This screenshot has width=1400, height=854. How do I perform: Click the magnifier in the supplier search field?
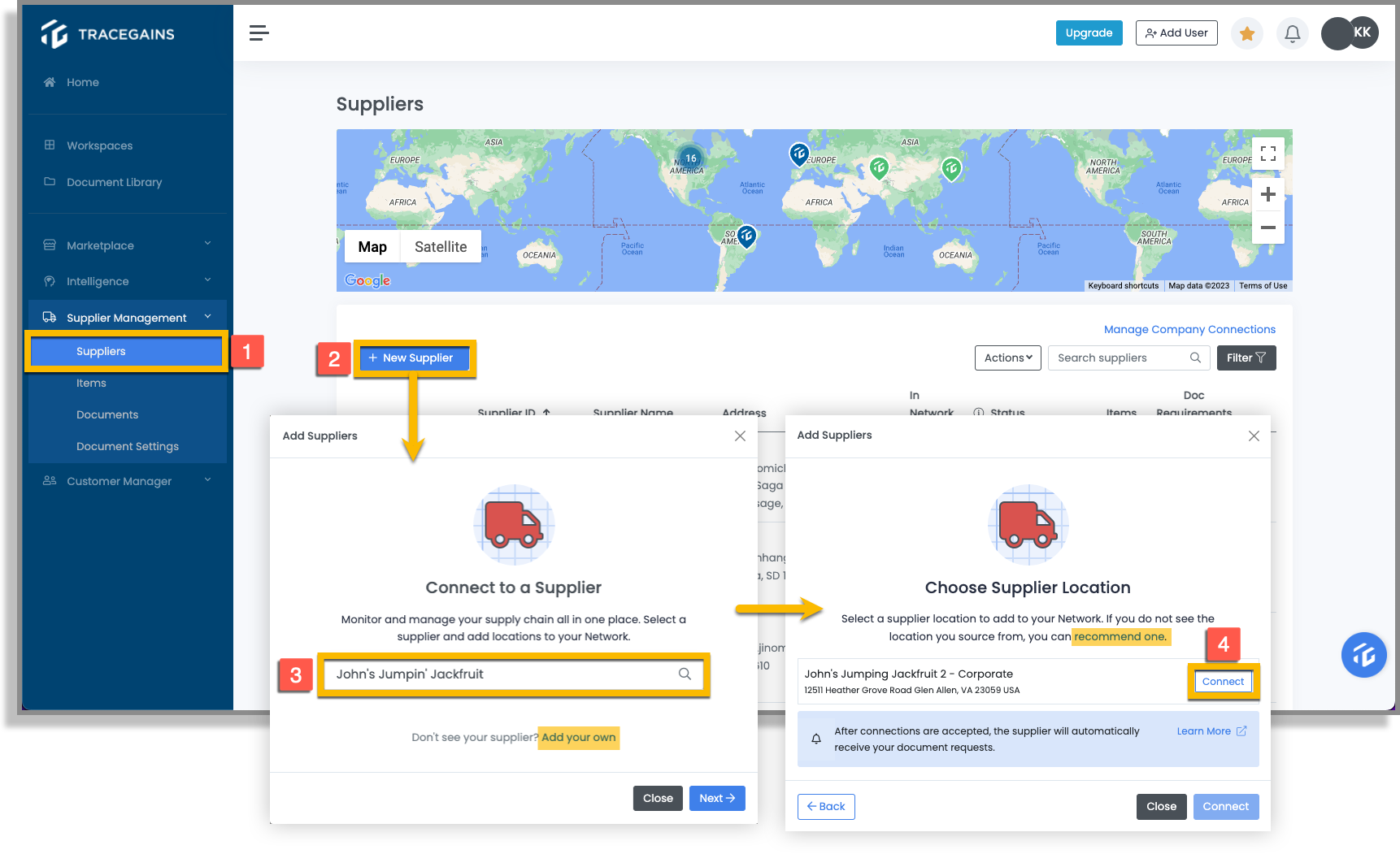1195,358
